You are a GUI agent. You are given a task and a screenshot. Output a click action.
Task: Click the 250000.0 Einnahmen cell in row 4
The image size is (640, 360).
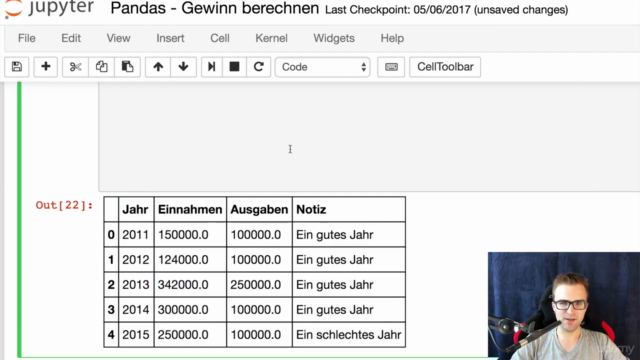(x=190, y=335)
